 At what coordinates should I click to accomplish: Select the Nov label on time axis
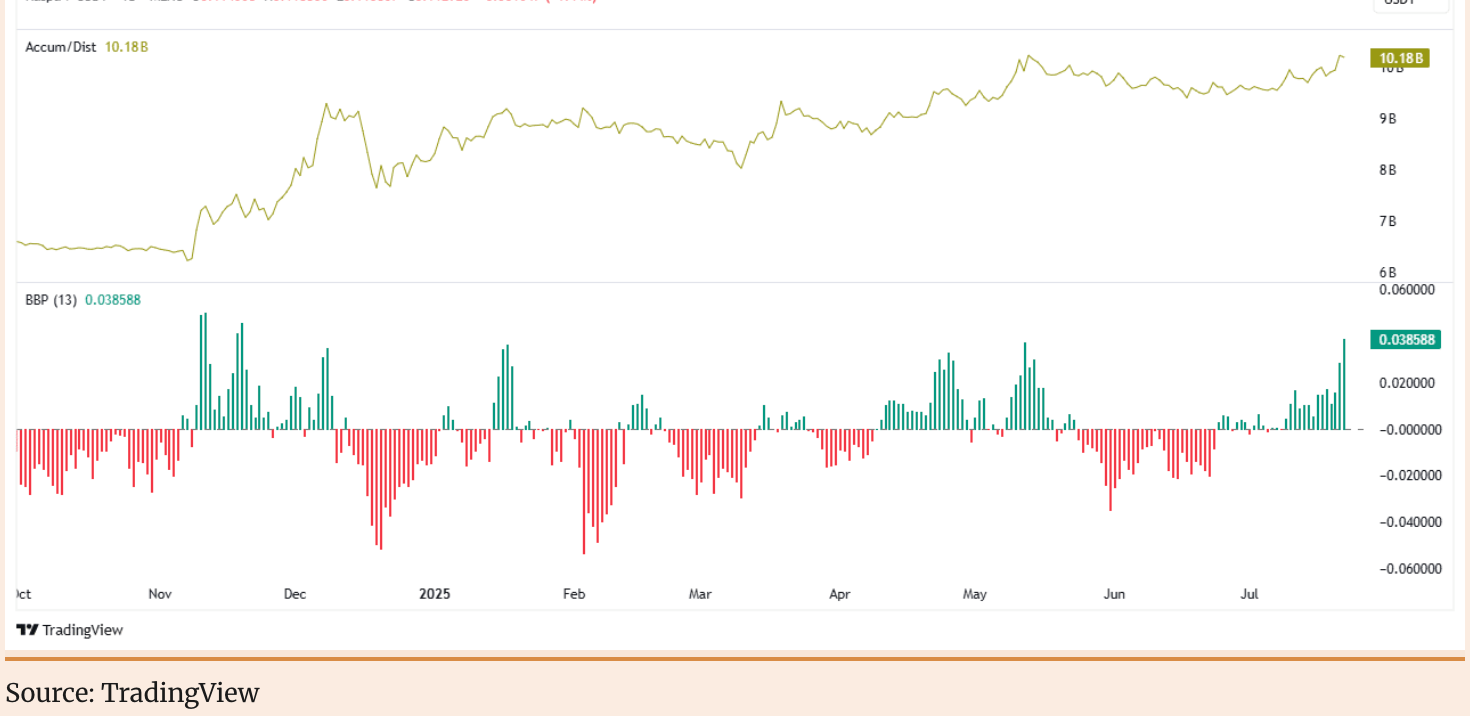pos(160,594)
